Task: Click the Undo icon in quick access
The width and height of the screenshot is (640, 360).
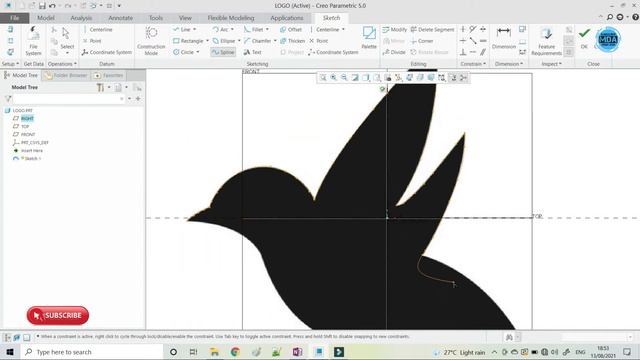Action: (x=52, y=6)
